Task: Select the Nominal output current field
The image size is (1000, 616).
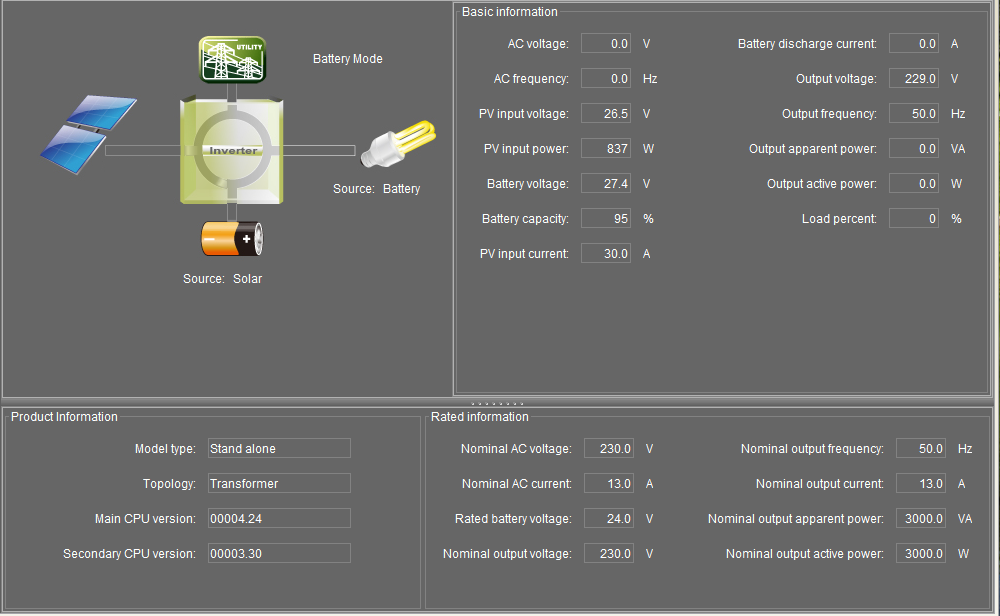Action: (920, 483)
